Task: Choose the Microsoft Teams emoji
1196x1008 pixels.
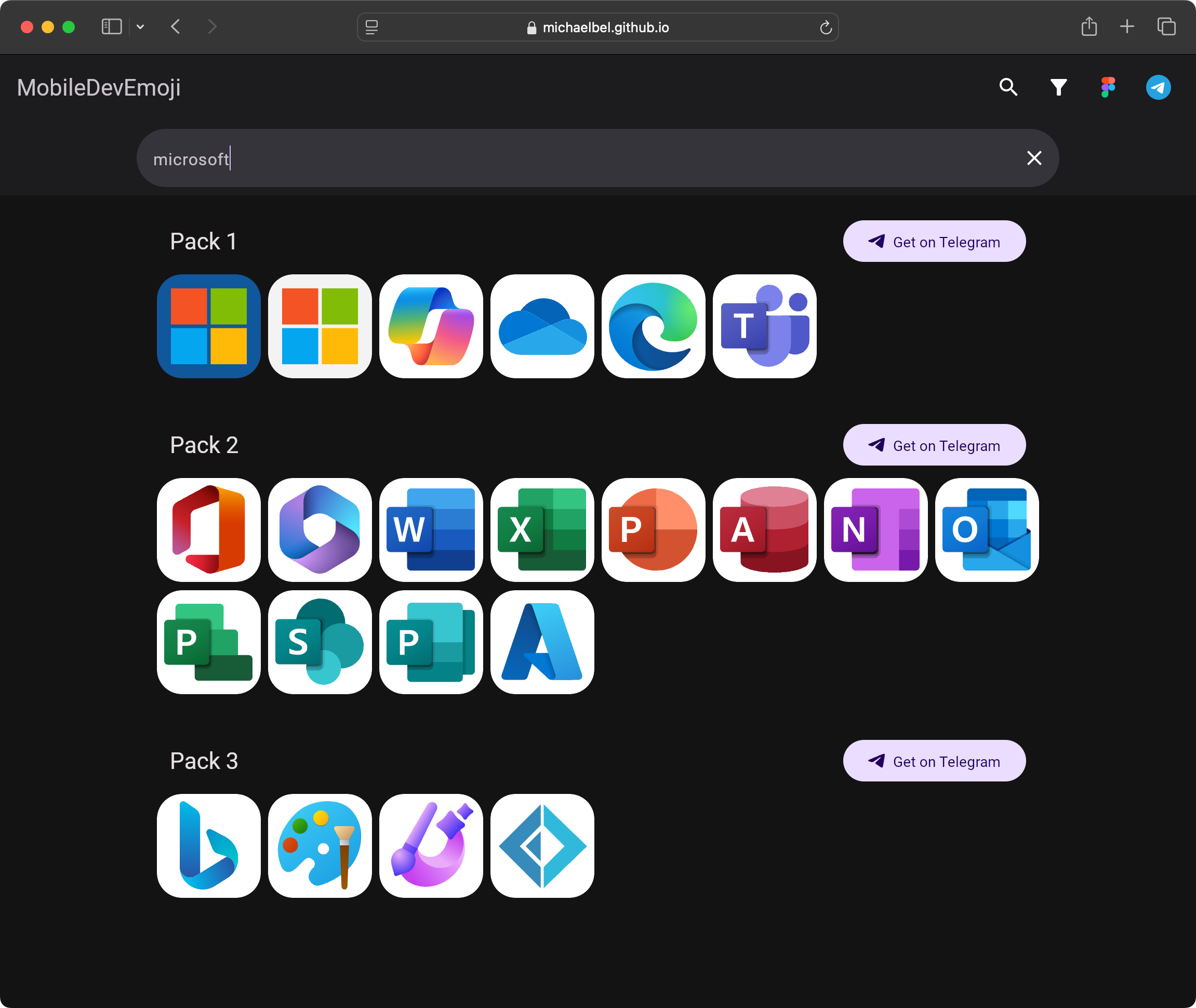Action: pyautogui.click(x=765, y=326)
